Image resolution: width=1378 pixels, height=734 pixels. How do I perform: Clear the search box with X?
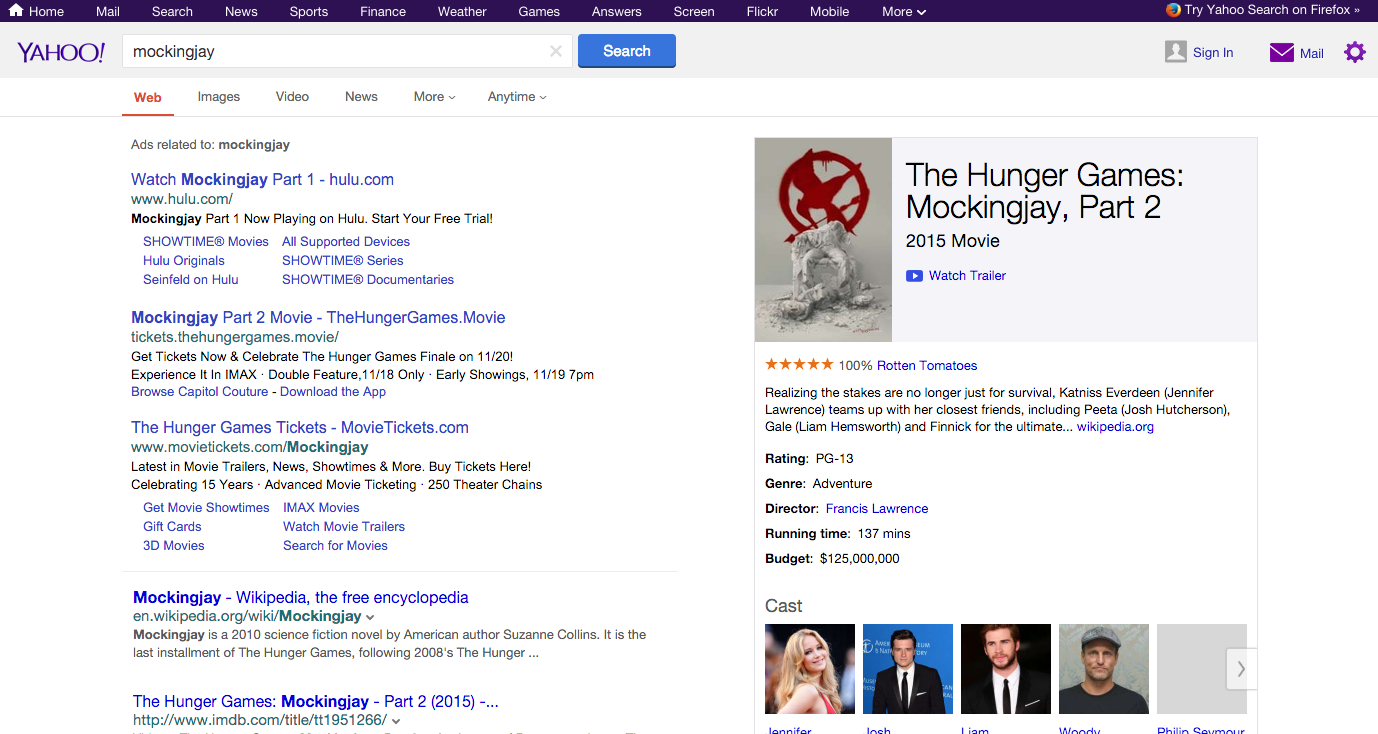coord(556,51)
